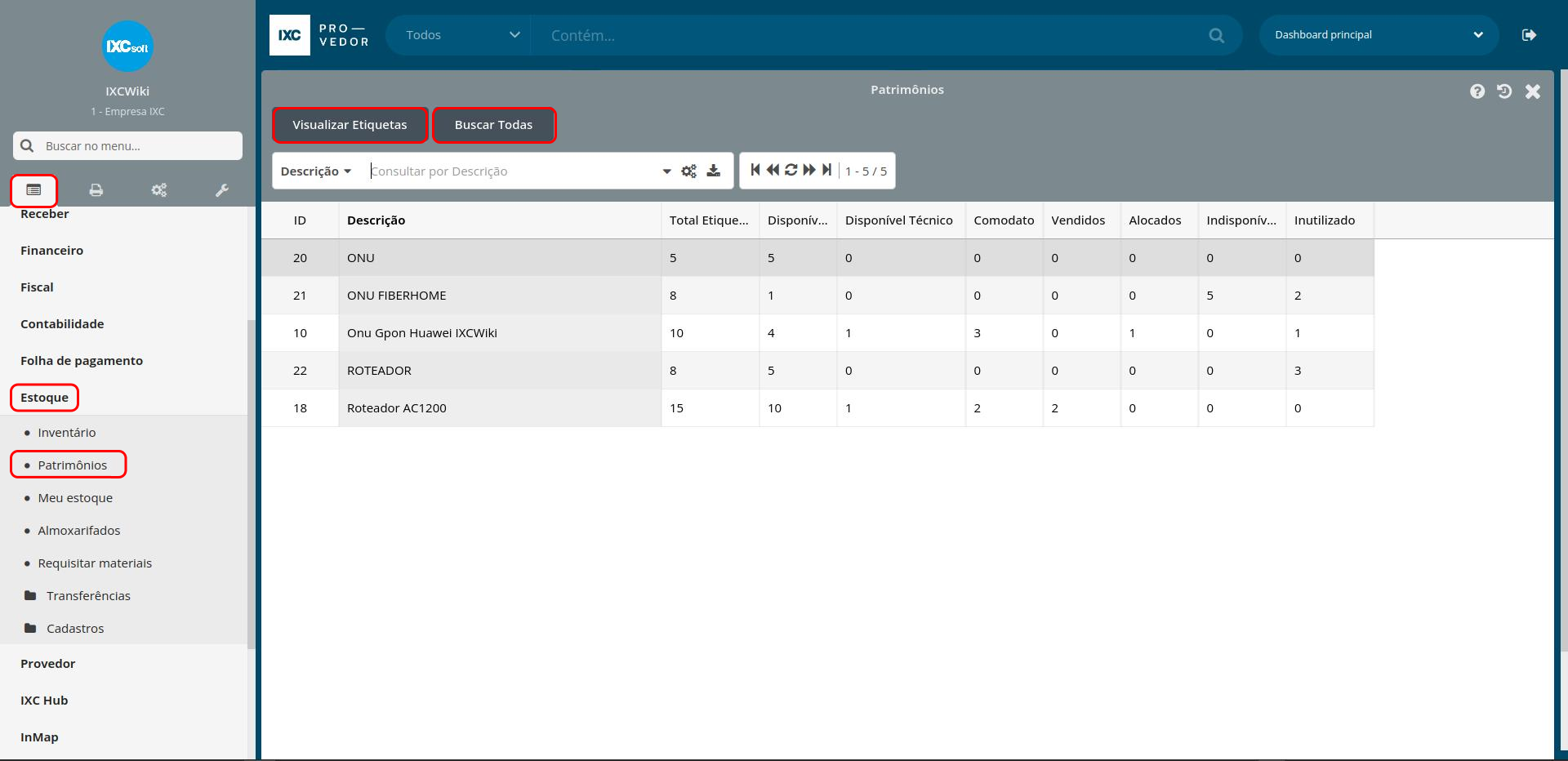This screenshot has width=1568, height=761.
Task: Click the IXCsoft logo in sidebar
Action: coord(128,47)
